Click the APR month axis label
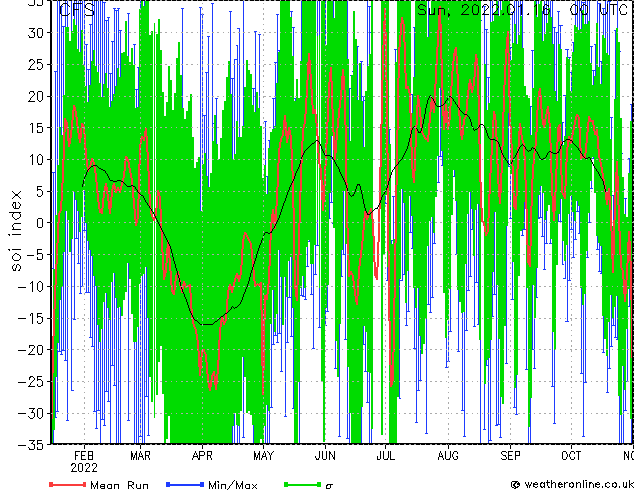The width and height of the screenshot is (634, 490). [202, 456]
